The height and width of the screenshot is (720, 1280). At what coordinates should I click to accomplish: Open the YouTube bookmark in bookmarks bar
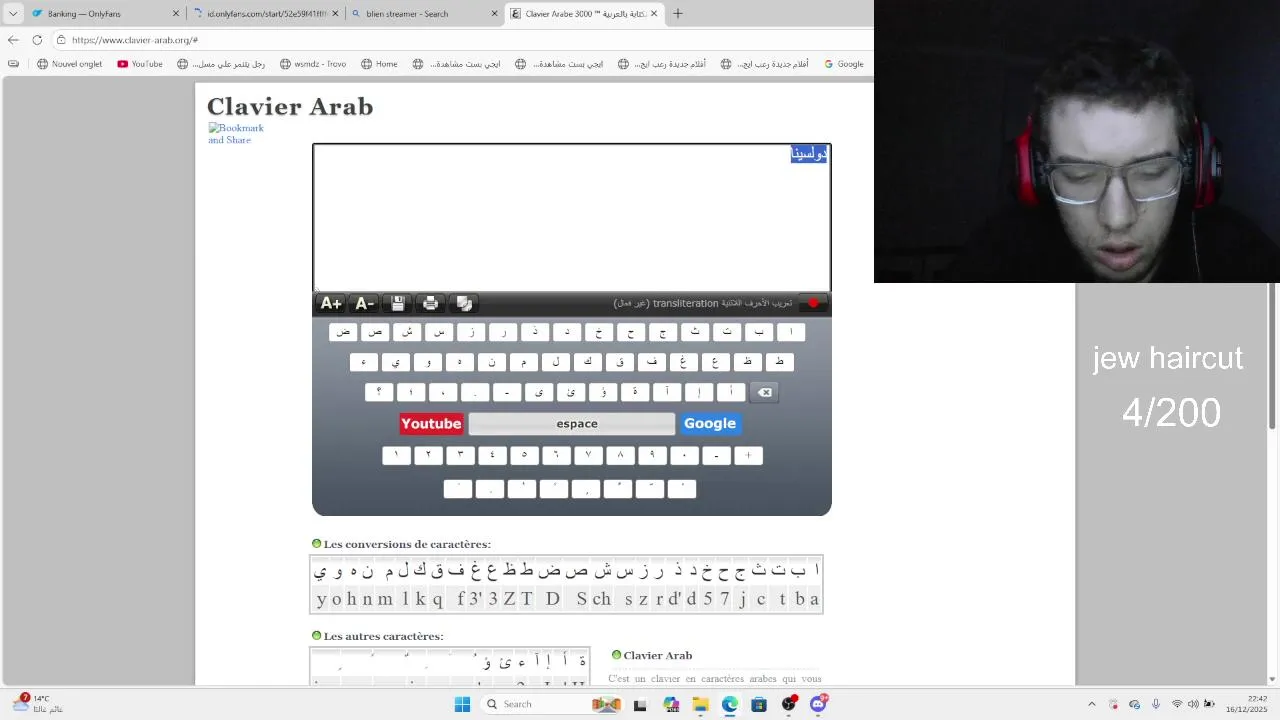point(140,64)
